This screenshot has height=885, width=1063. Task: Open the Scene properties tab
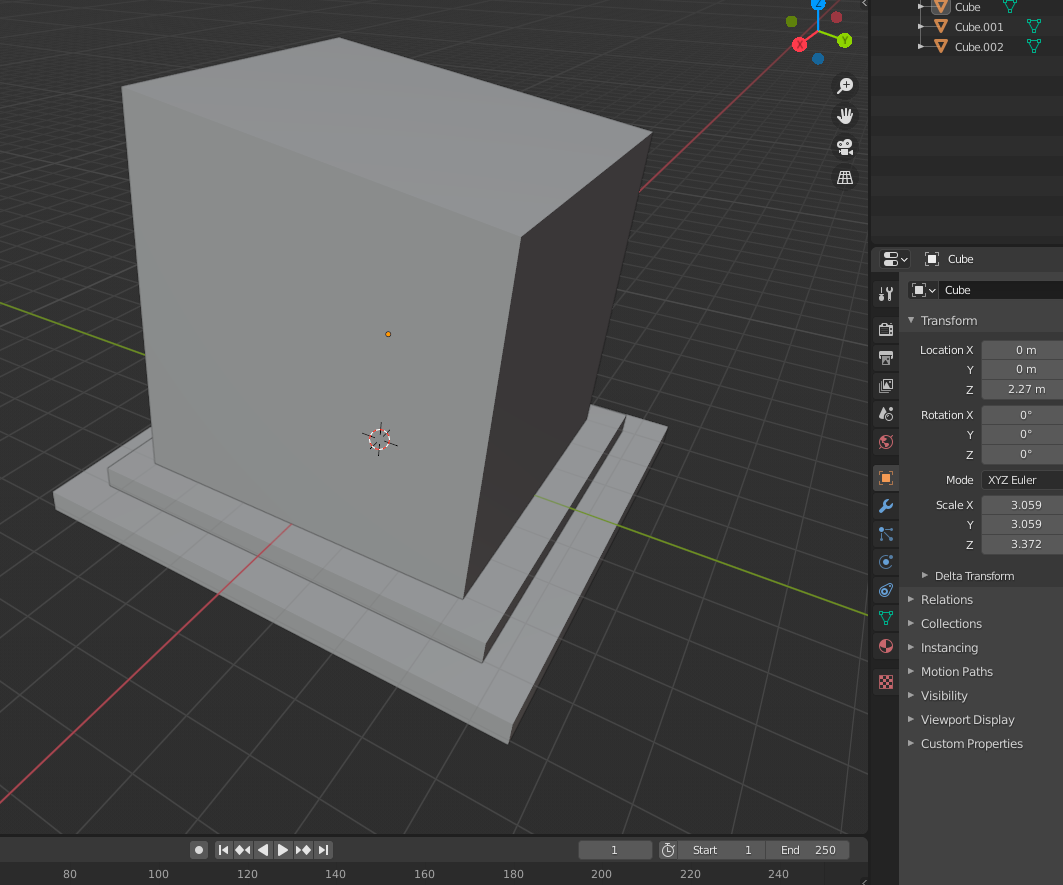pyautogui.click(x=885, y=414)
